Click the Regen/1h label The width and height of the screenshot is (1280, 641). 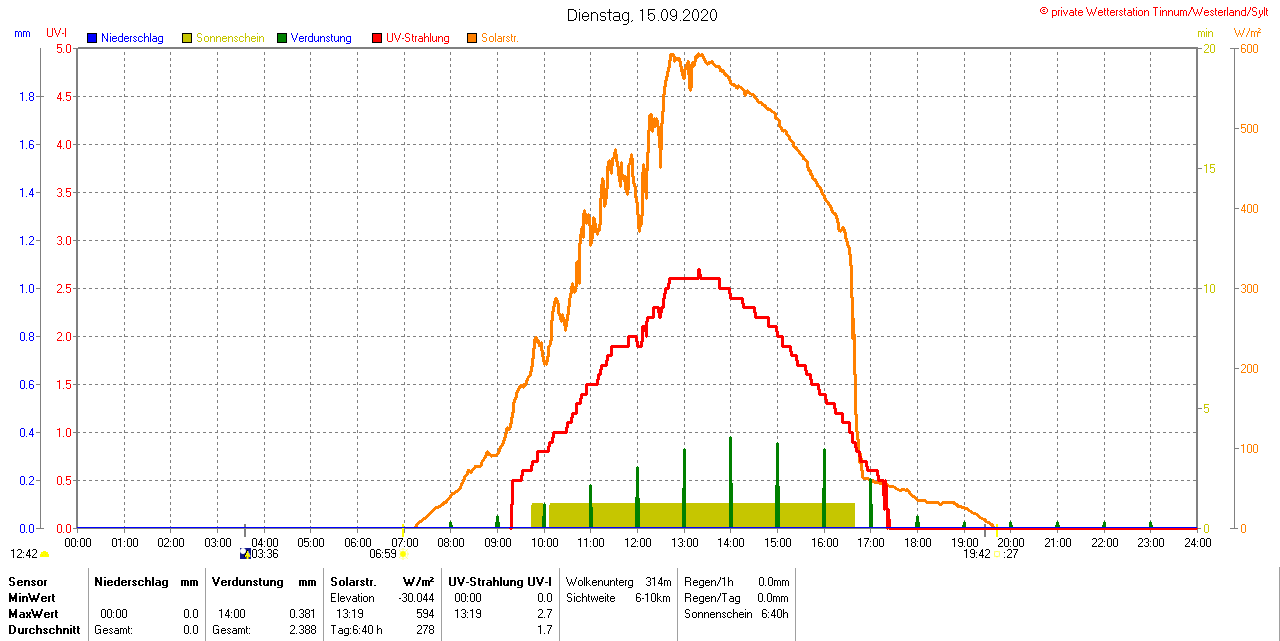tap(708, 581)
